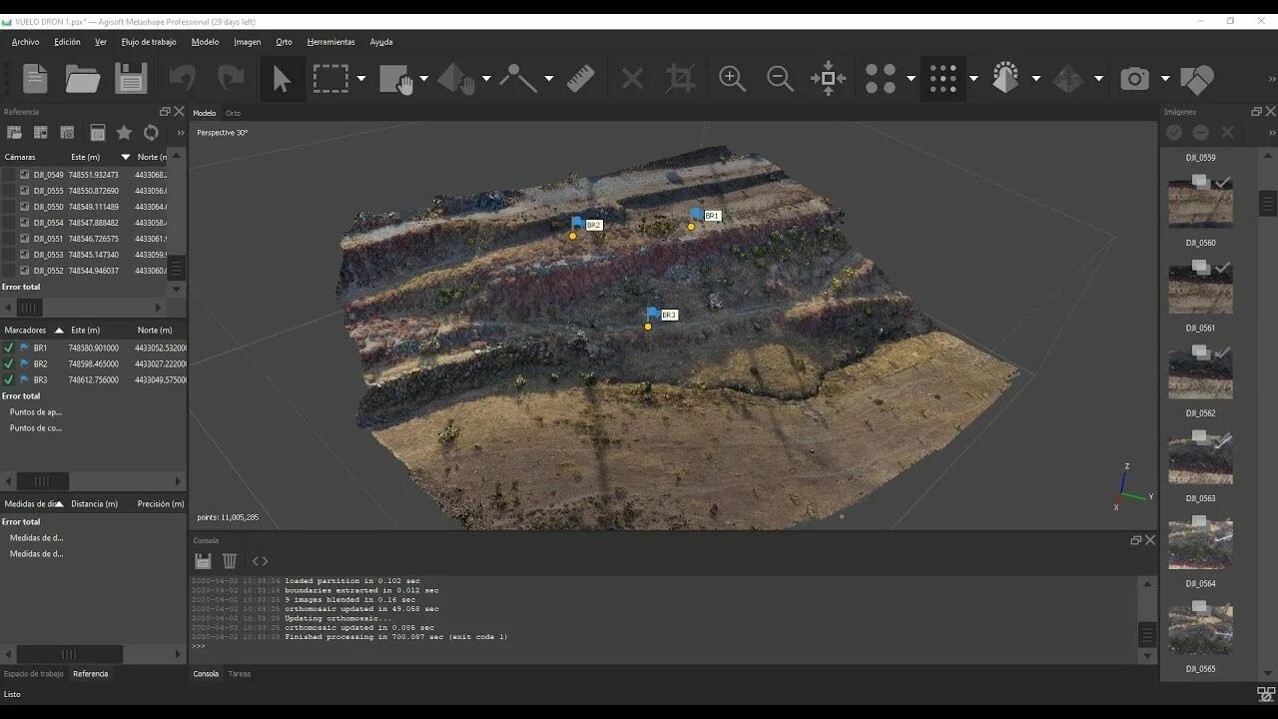Open the rectangle selection tool dropdown arrow

pos(361,78)
